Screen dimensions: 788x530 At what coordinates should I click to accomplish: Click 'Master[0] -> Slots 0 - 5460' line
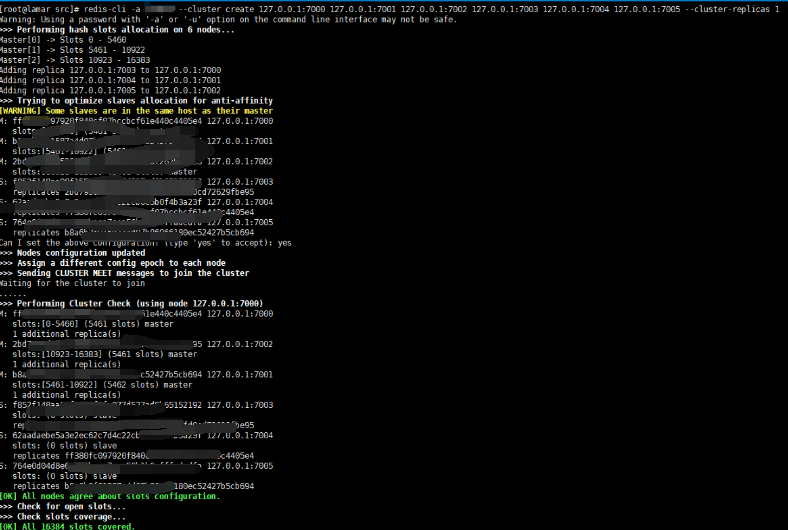pyautogui.click(x=63, y=40)
